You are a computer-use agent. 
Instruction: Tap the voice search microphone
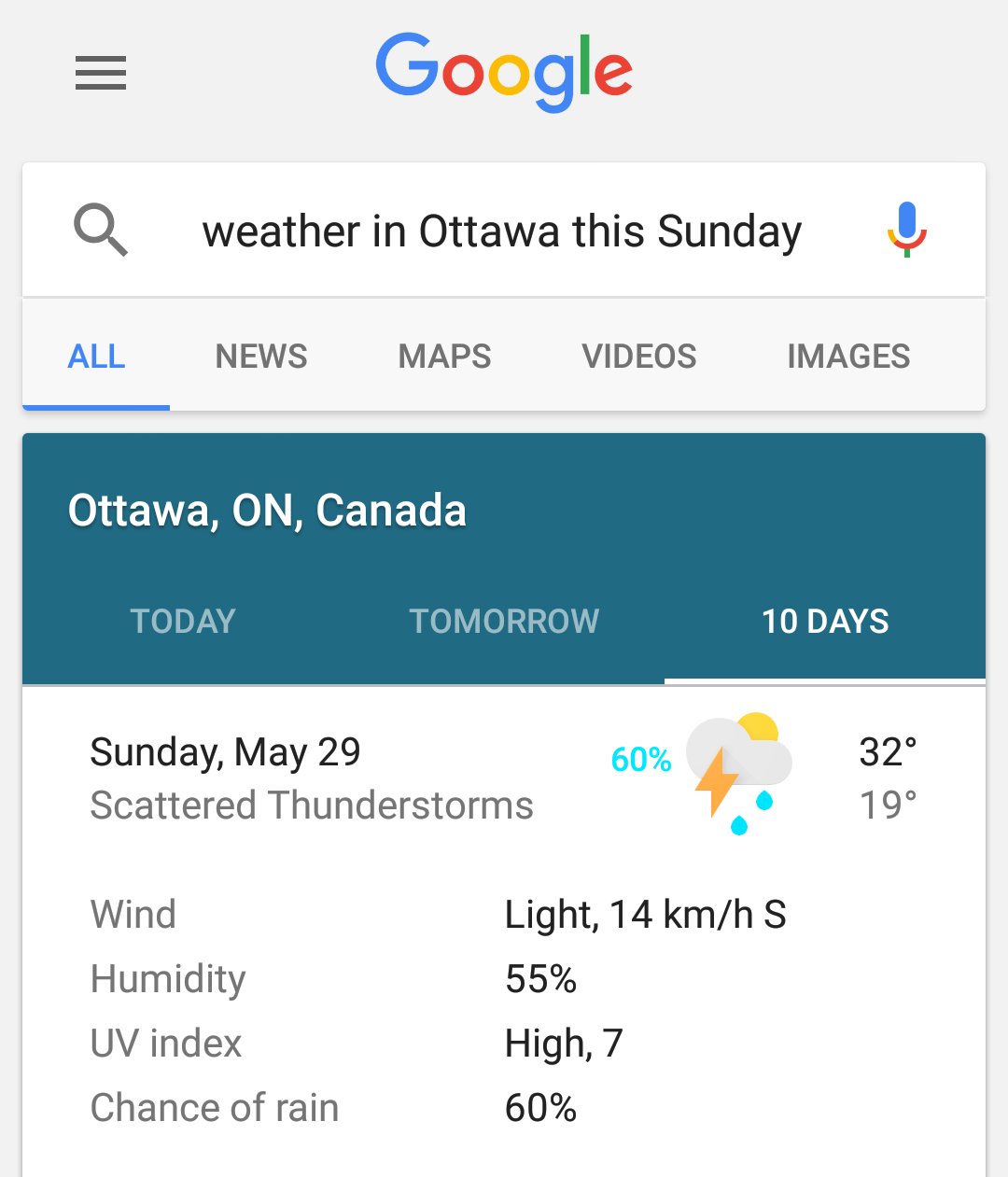point(906,230)
